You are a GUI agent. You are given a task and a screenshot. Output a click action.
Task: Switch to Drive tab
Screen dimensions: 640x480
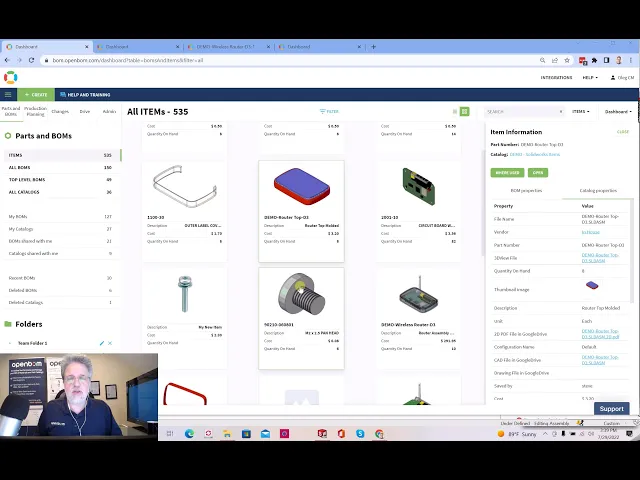click(84, 111)
